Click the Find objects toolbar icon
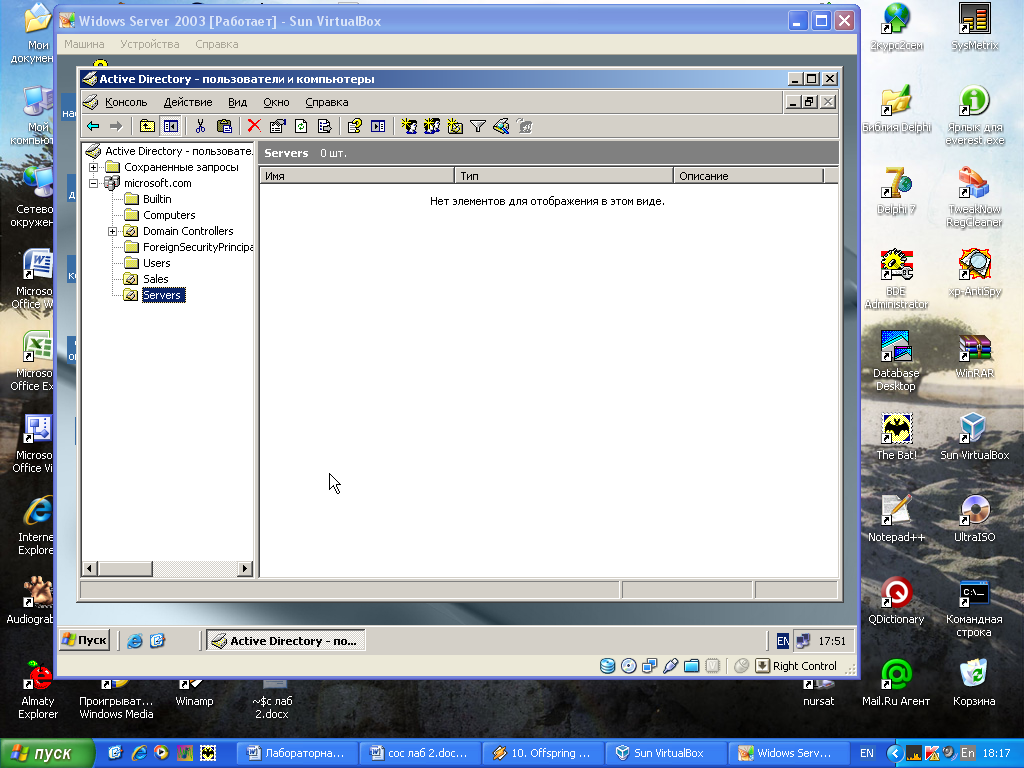This screenshot has height=768, width=1024. [502, 126]
